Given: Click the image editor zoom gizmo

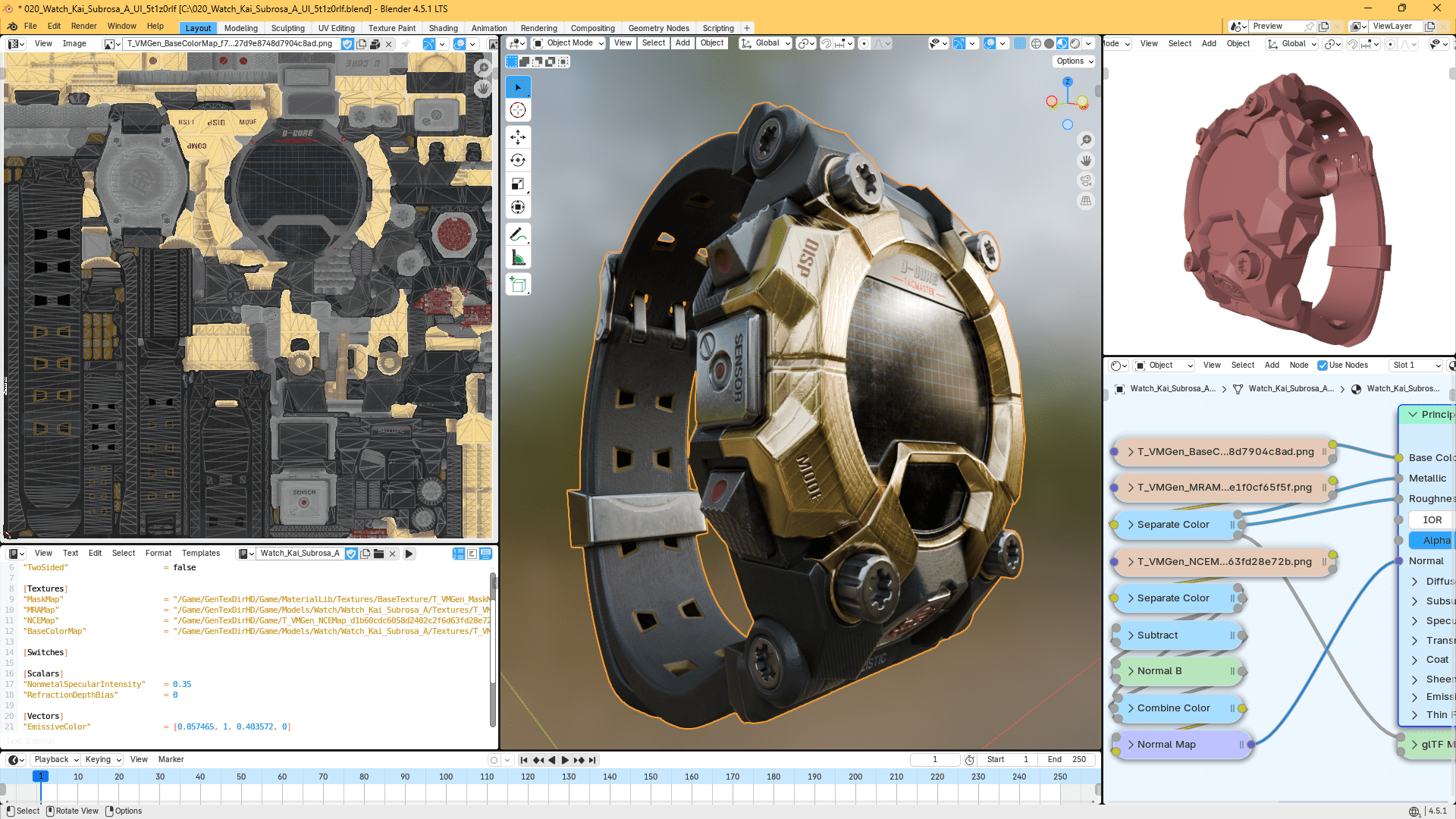Looking at the screenshot, I should 483,68.
